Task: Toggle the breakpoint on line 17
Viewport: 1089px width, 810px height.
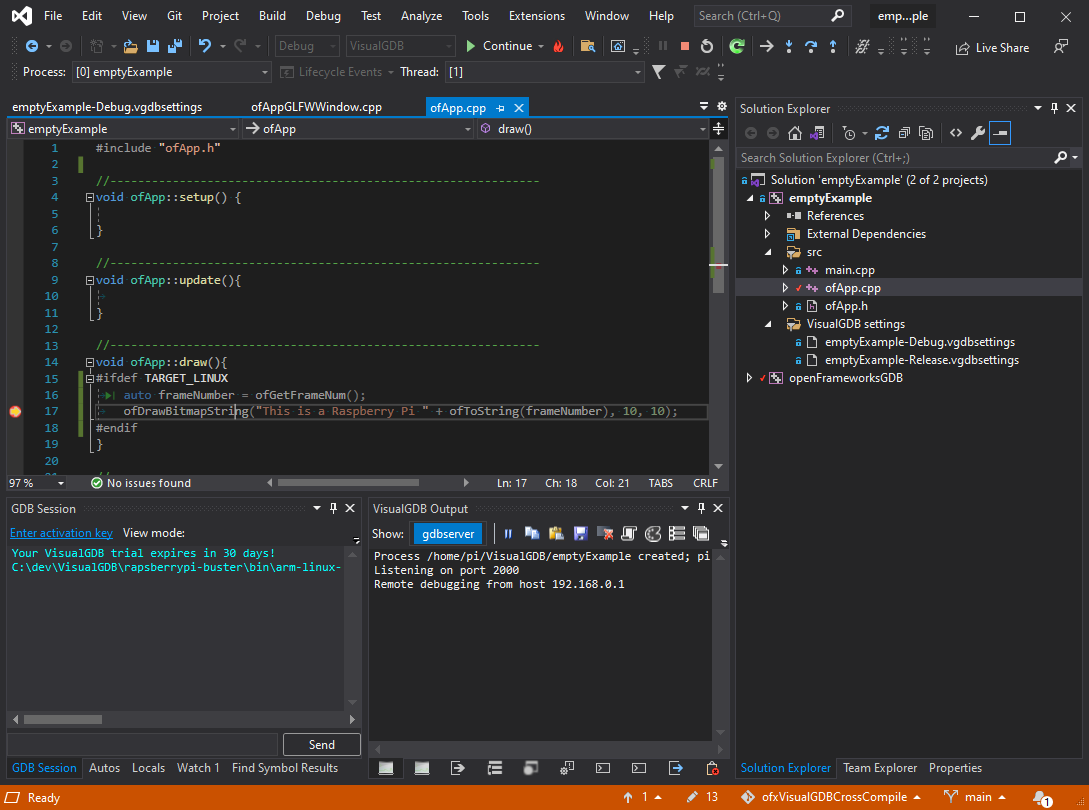Action: click(15, 411)
